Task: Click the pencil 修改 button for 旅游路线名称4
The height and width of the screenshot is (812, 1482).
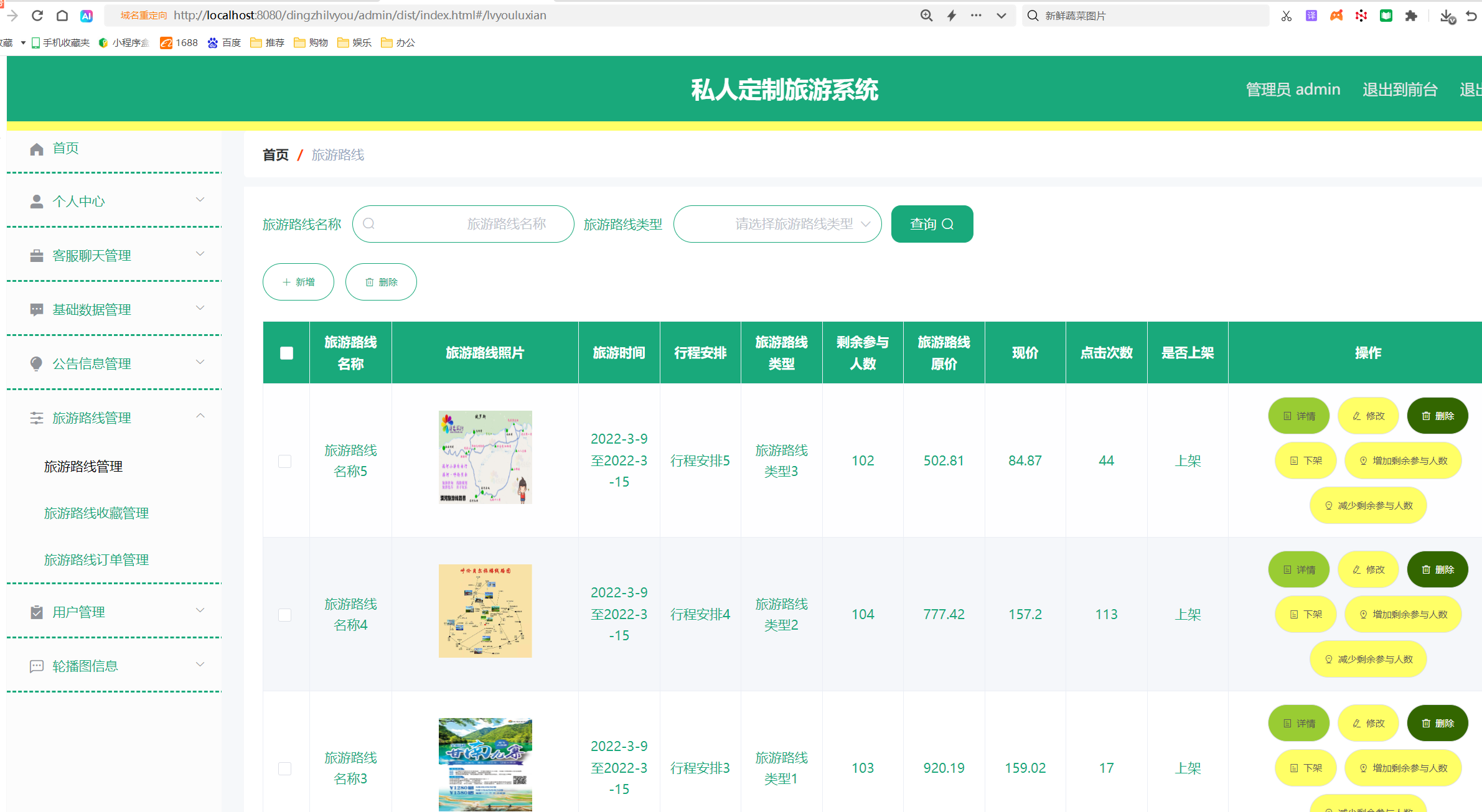Action: click(x=1368, y=569)
